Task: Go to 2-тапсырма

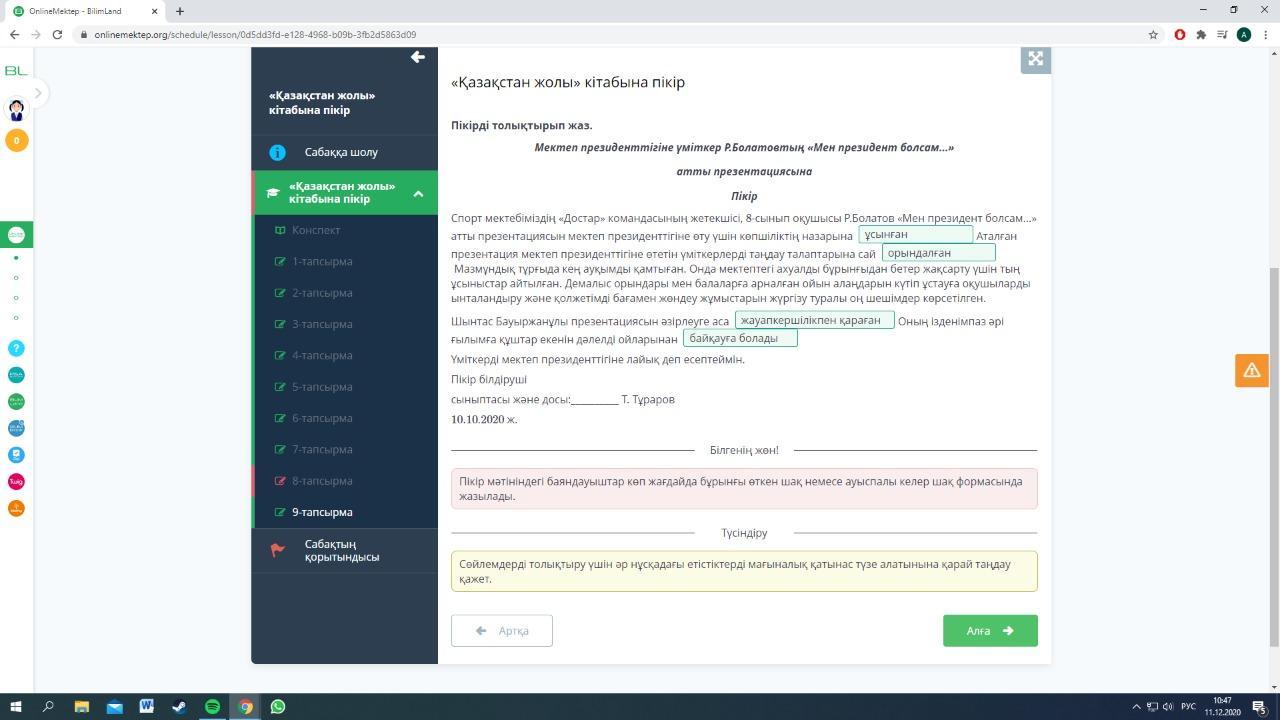Action: click(x=345, y=293)
